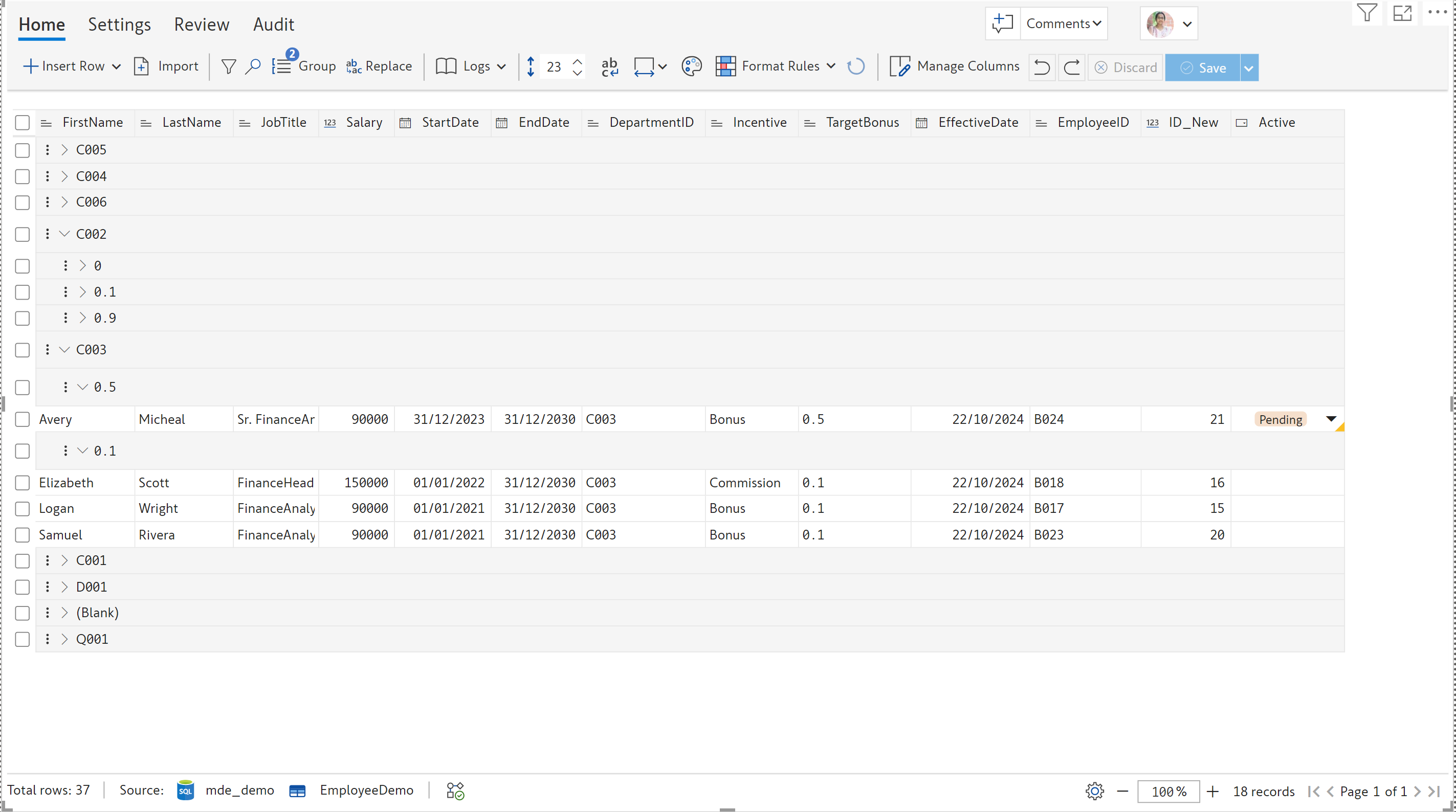Click the filter funnel icon in toolbar
This screenshot has height=812, width=1456.
point(228,66)
